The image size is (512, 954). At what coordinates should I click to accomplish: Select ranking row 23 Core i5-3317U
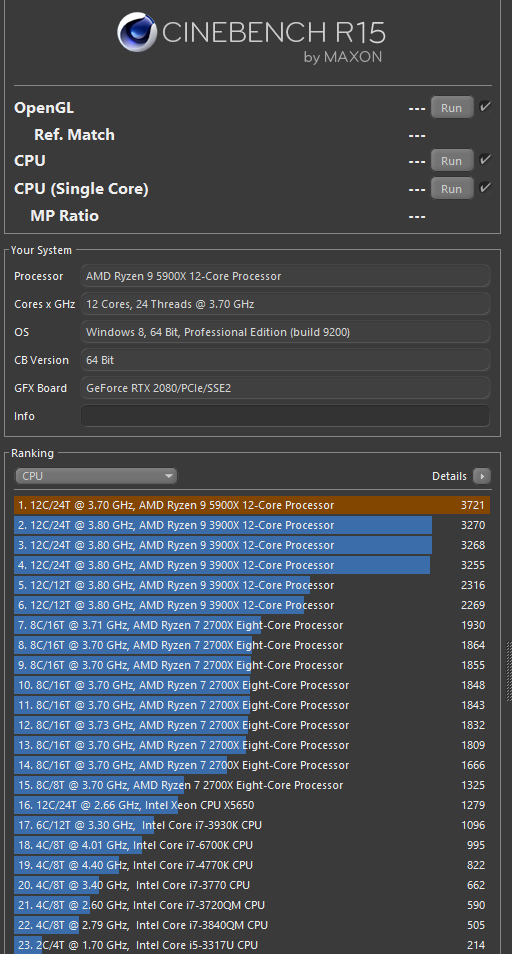click(x=252, y=945)
